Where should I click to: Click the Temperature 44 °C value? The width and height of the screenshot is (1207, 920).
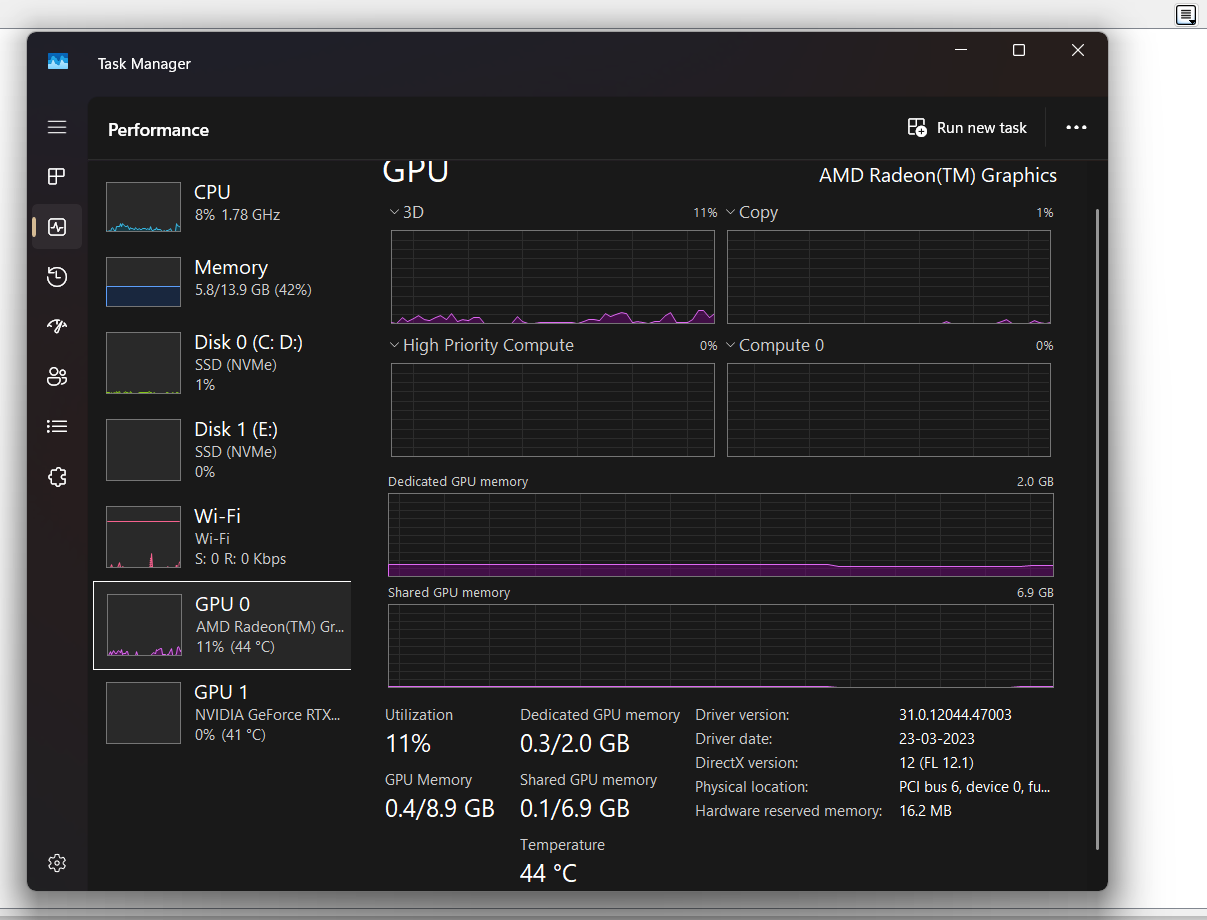pyautogui.click(x=548, y=874)
